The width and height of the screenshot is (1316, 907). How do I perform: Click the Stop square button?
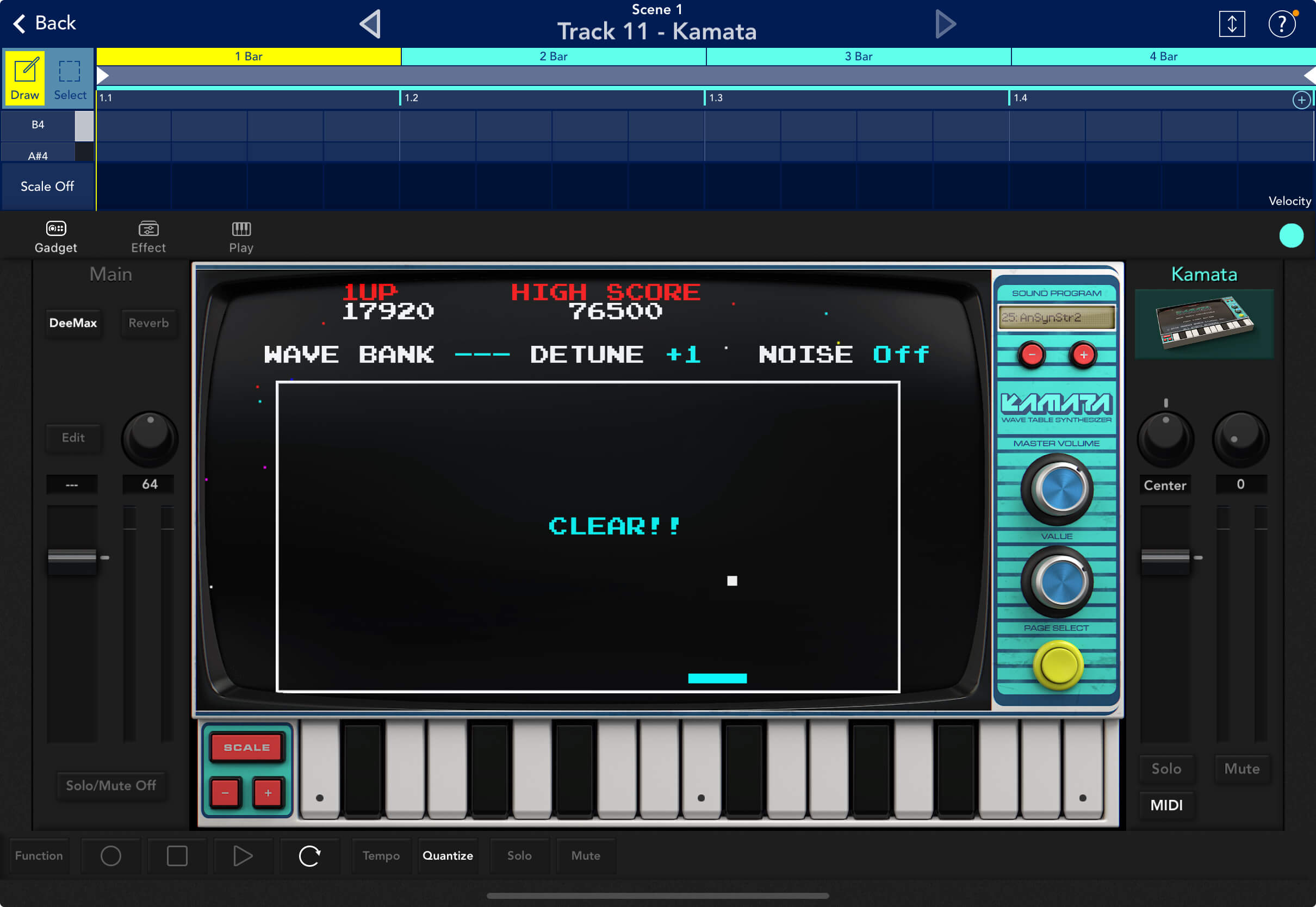(177, 856)
